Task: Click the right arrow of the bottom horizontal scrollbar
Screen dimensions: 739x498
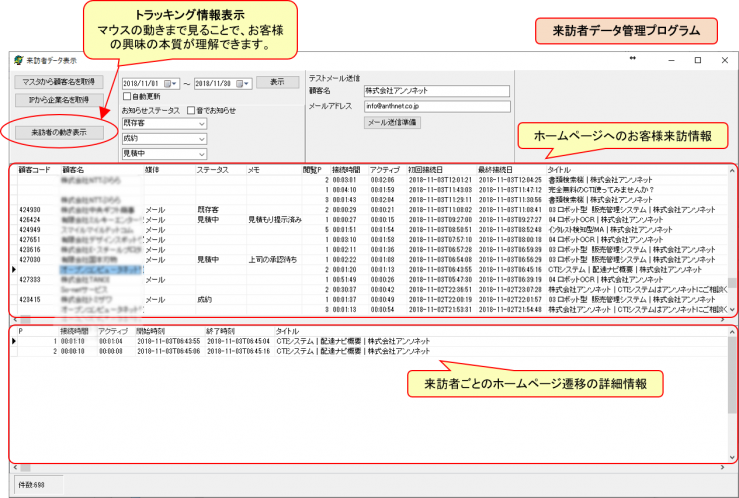Action: (722, 467)
